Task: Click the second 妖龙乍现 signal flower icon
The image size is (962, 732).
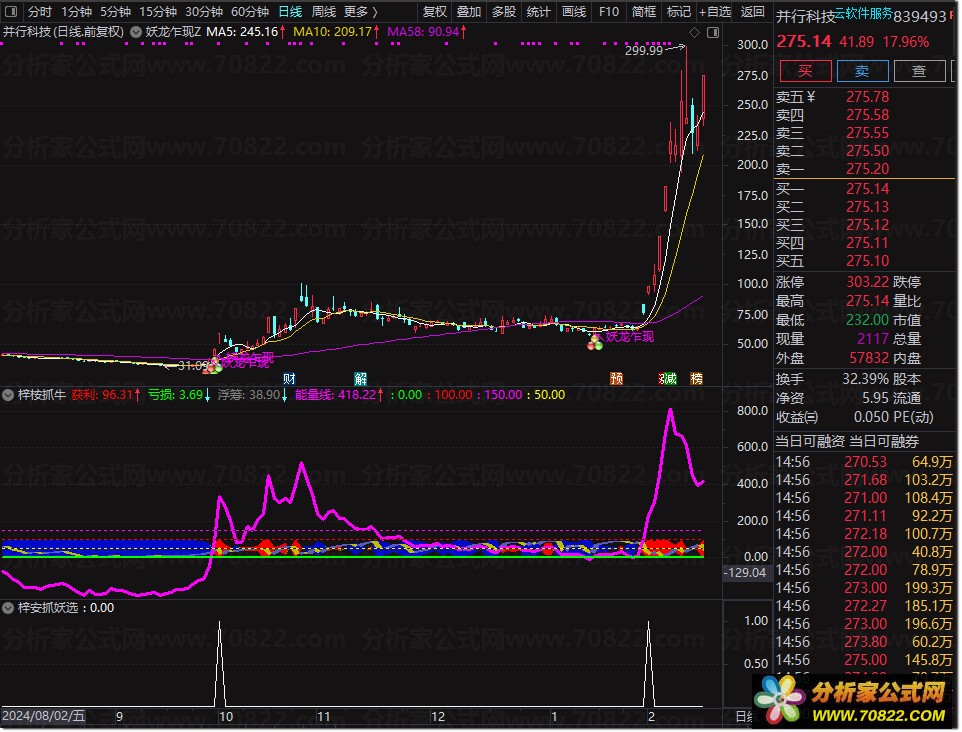Action: (x=595, y=343)
